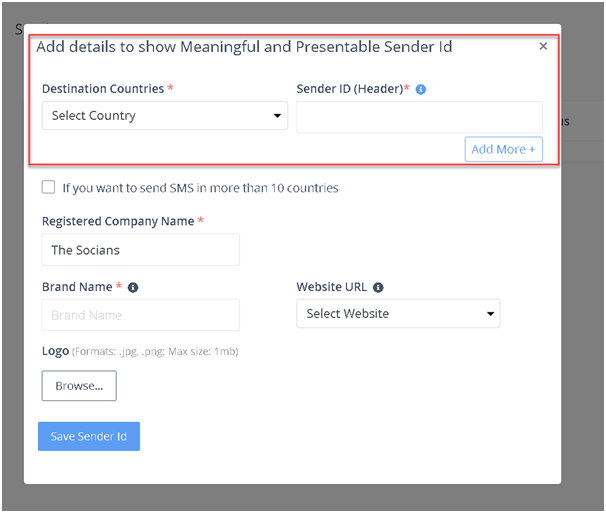Open the Select Country dropdown
606x513 pixels.
click(x=165, y=116)
